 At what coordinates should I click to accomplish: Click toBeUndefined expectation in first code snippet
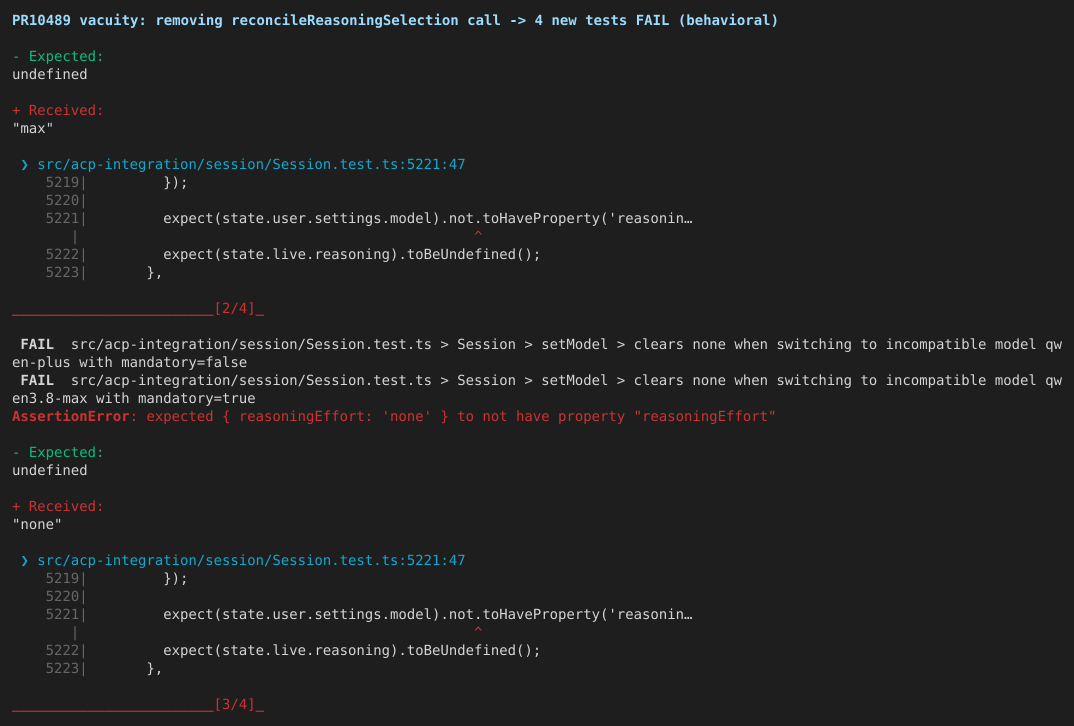pyautogui.click(x=351, y=254)
